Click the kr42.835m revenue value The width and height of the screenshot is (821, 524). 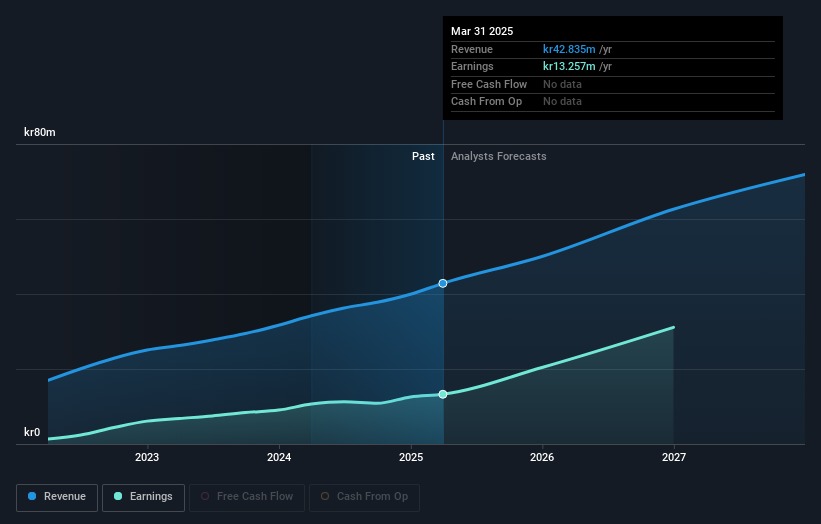(569, 49)
